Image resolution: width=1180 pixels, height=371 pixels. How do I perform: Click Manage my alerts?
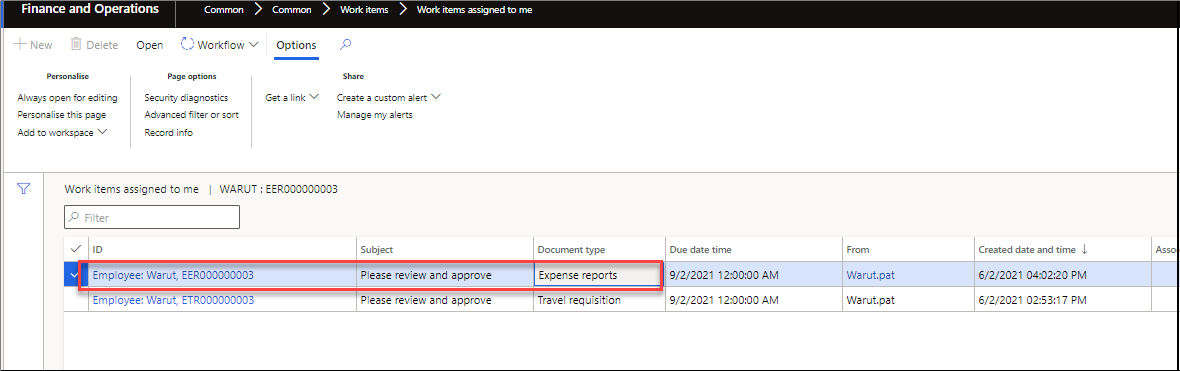(x=375, y=115)
